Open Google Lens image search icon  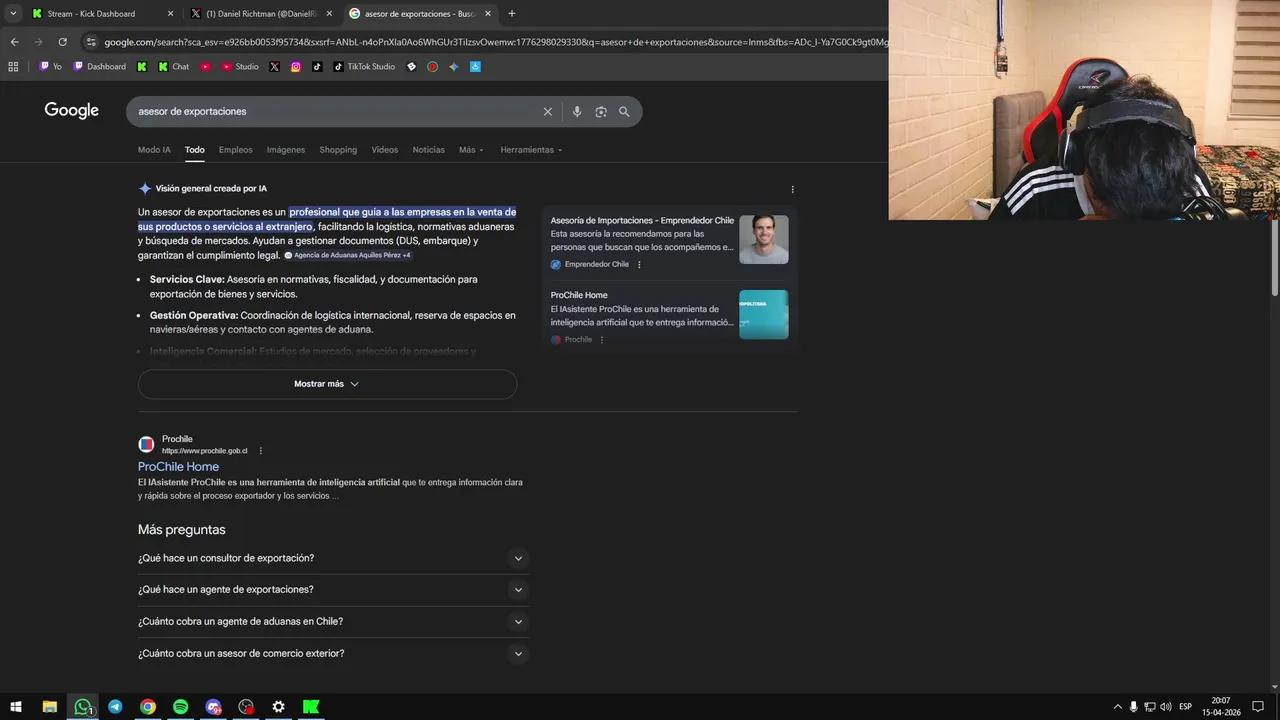[601, 112]
